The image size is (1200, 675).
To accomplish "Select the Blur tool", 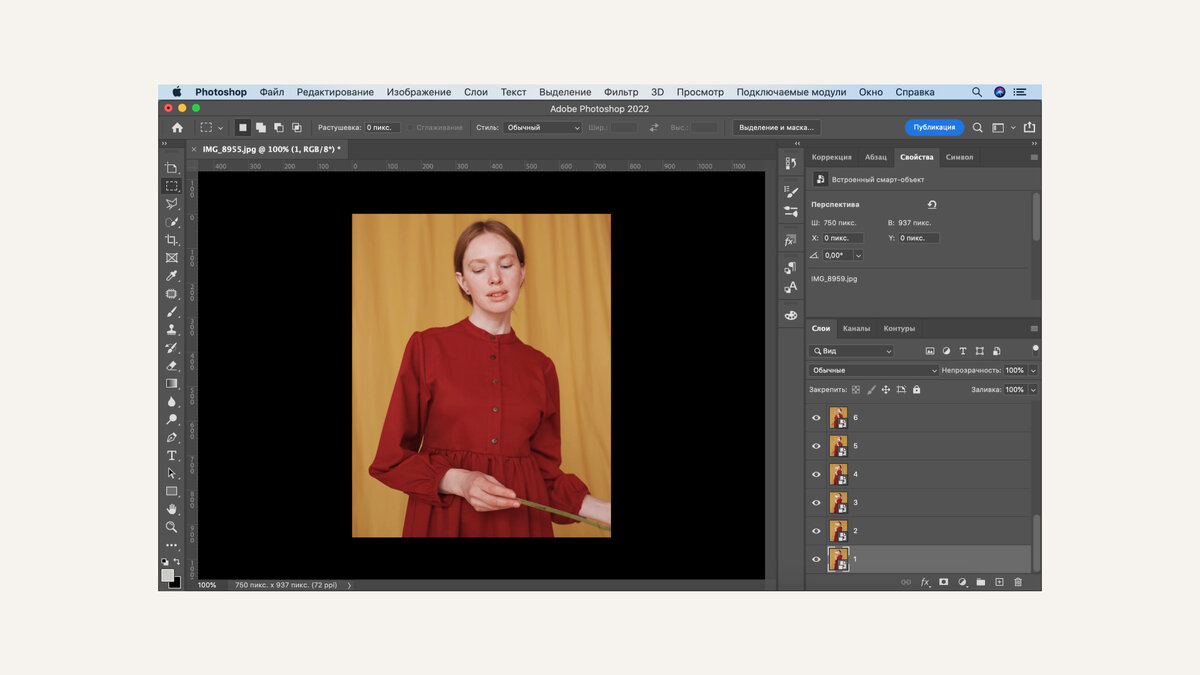I will pos(172,401).
